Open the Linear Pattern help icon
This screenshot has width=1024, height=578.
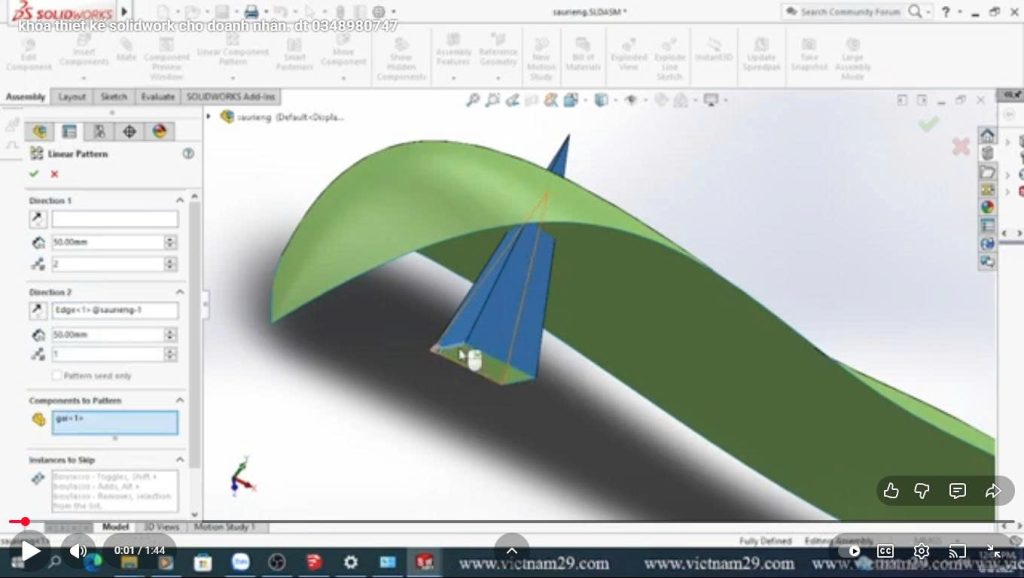187,154
